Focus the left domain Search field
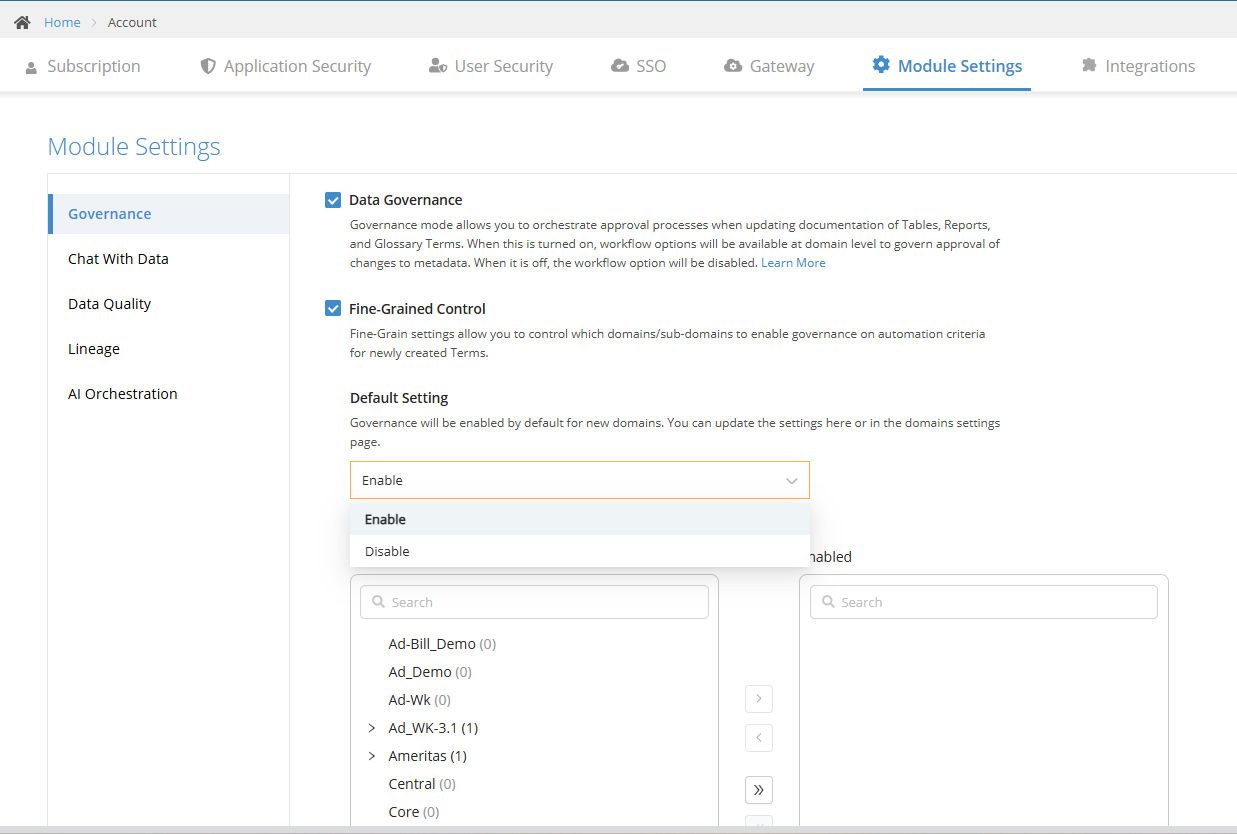 coord(534,602)
